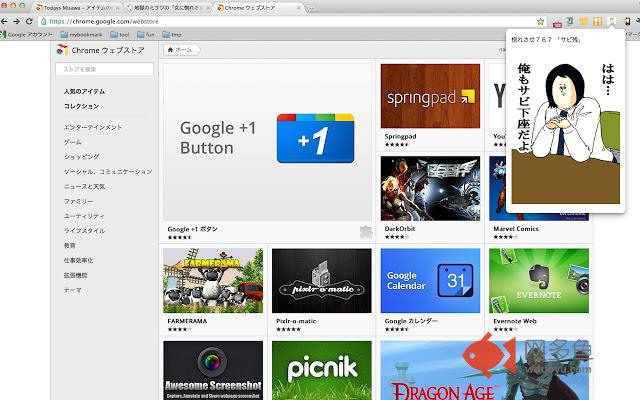Image resolution: width=640 pixels, height=400 pixels.
Task: Open the mybookmark bookmarks folder
Action: click(x=81, y=35)
